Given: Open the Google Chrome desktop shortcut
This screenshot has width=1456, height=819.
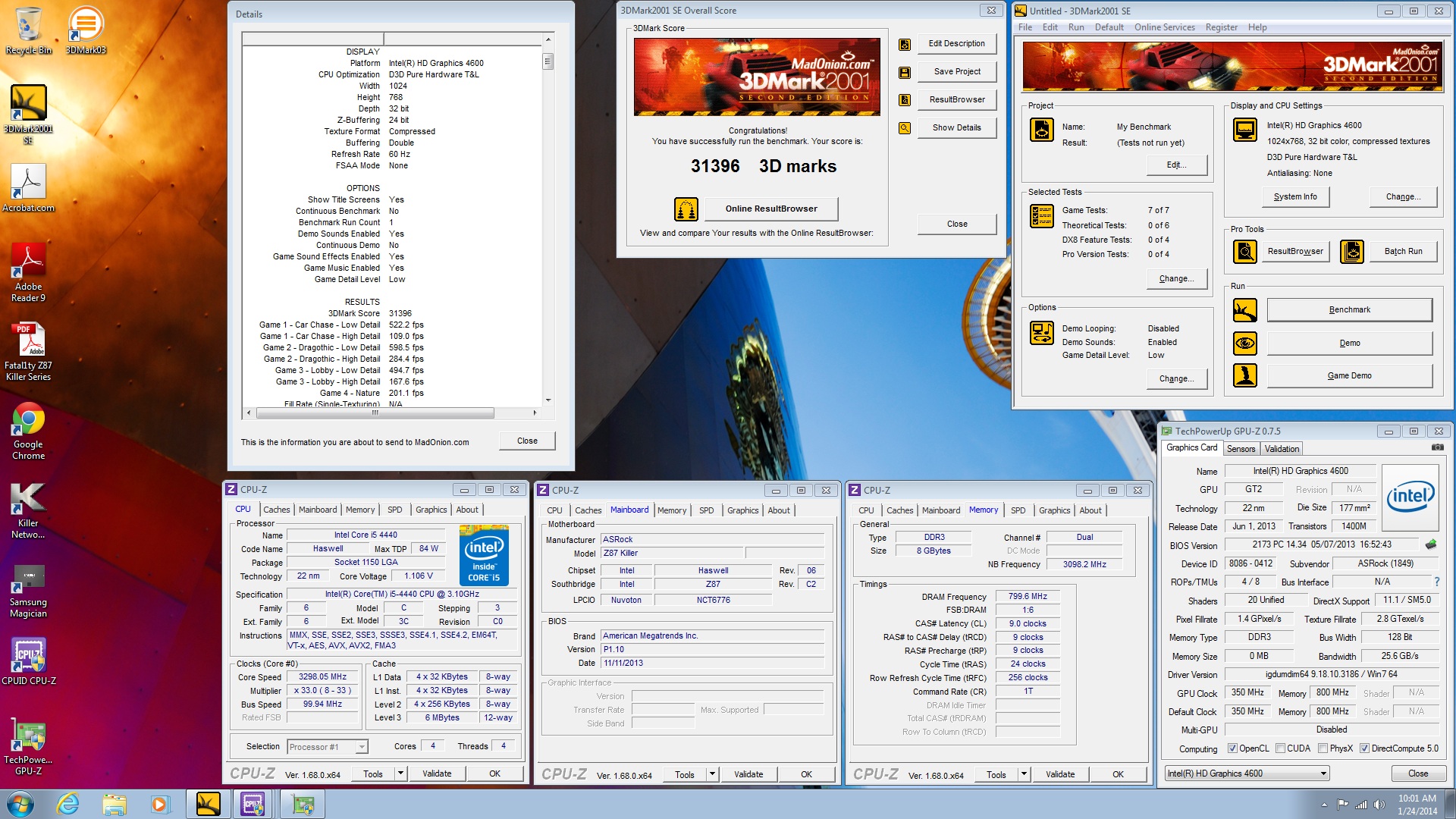Looking at the screenshot, I should coord(28,430).
